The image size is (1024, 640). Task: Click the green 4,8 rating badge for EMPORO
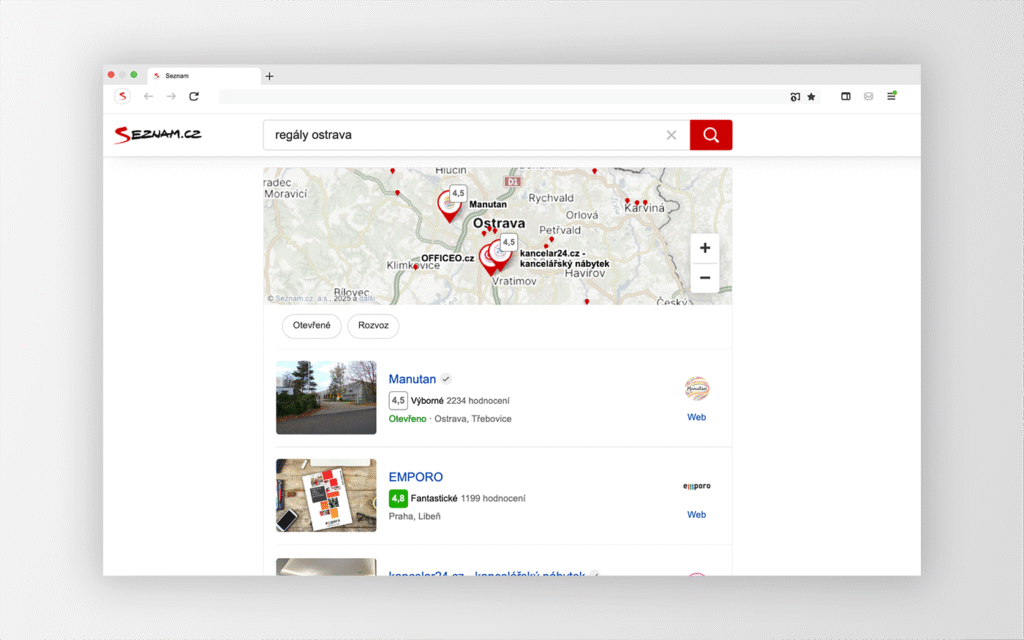click(398, 498)
